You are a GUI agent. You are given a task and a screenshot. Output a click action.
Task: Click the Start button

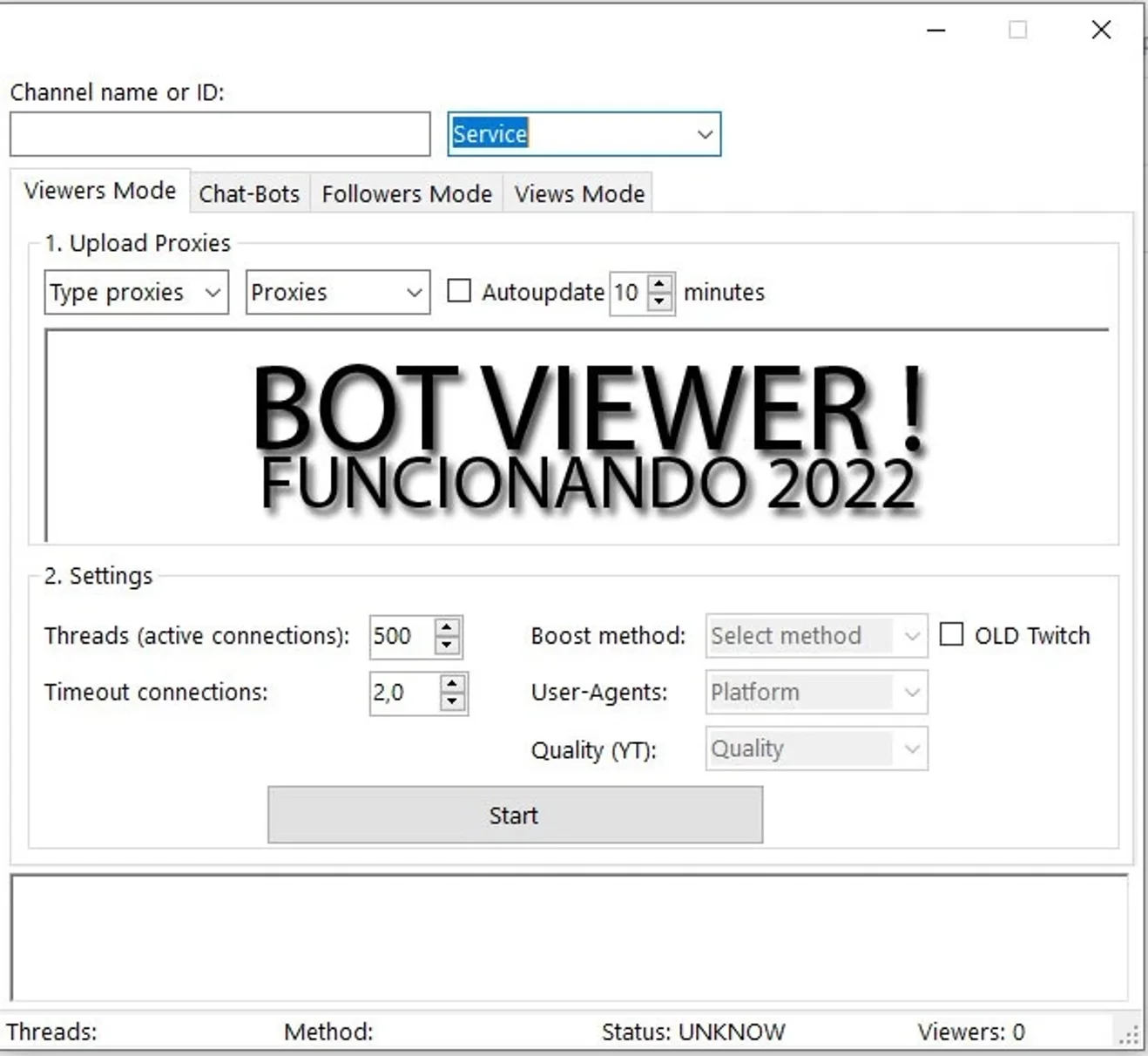pos(515,815)
